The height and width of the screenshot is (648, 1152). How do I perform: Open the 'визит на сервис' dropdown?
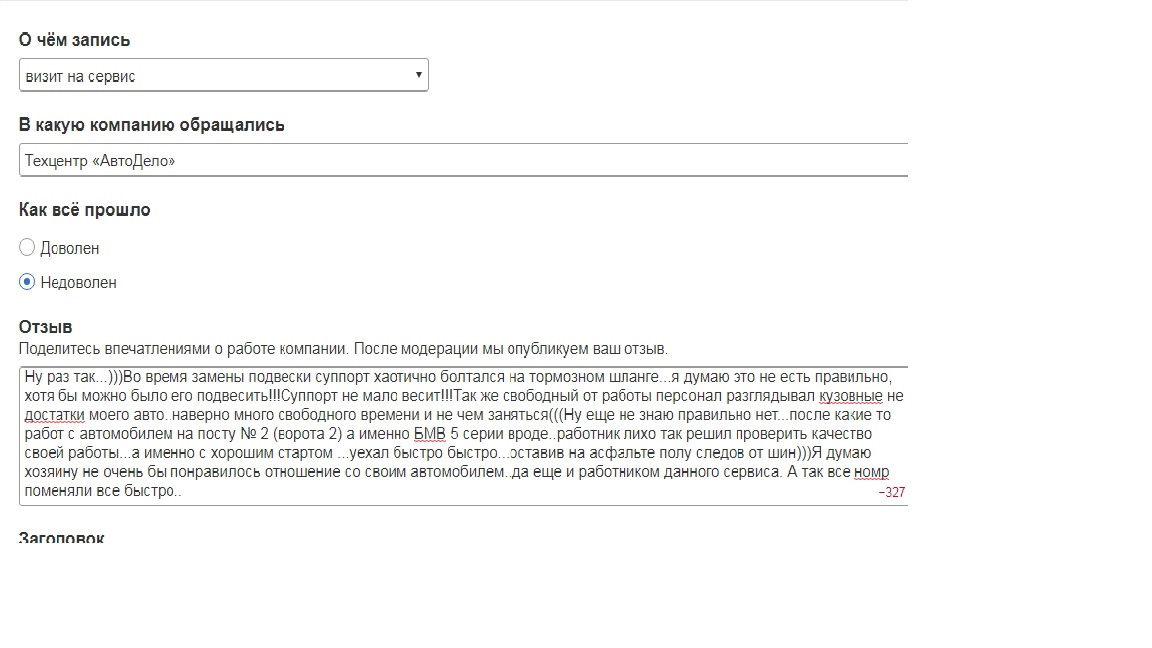coord(223,75)
